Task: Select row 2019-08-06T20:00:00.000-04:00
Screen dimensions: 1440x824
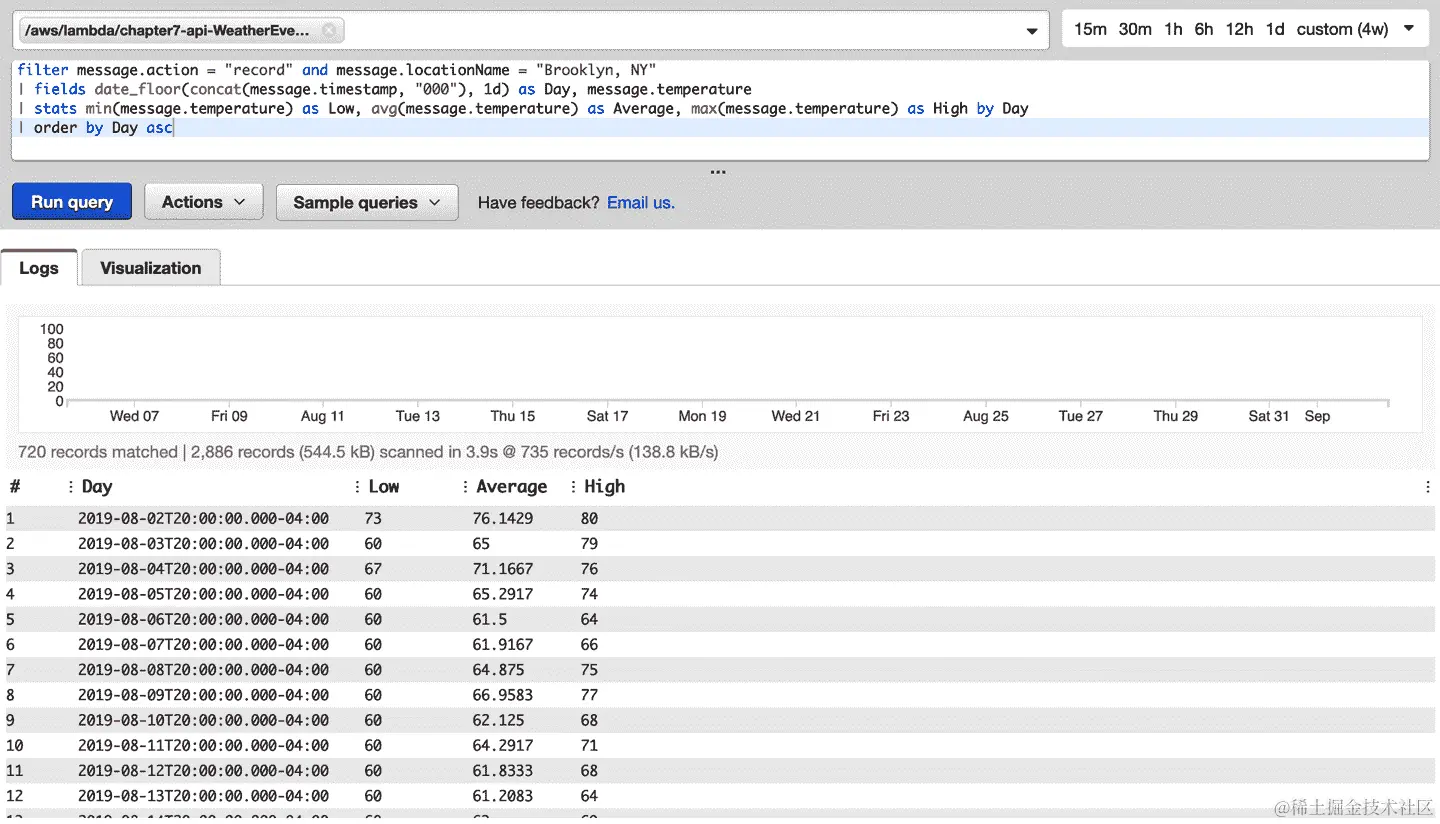Action: (x=720, y=619)
